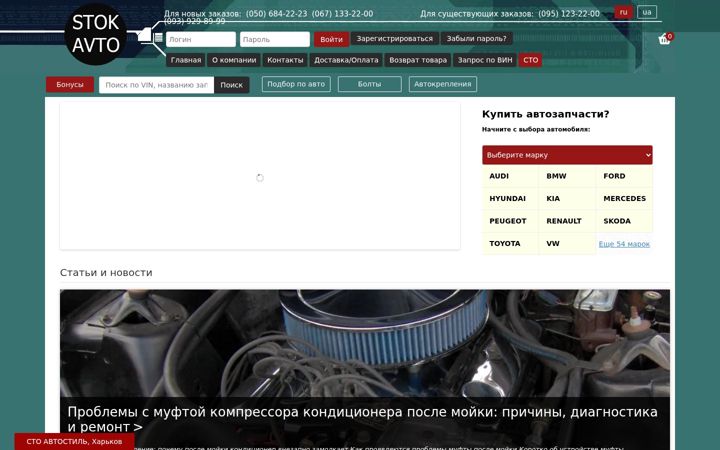Click 'Статьи и новости' heading
Image resolution: width=720 pixels, height=450 pixels.
coord(106,272)
